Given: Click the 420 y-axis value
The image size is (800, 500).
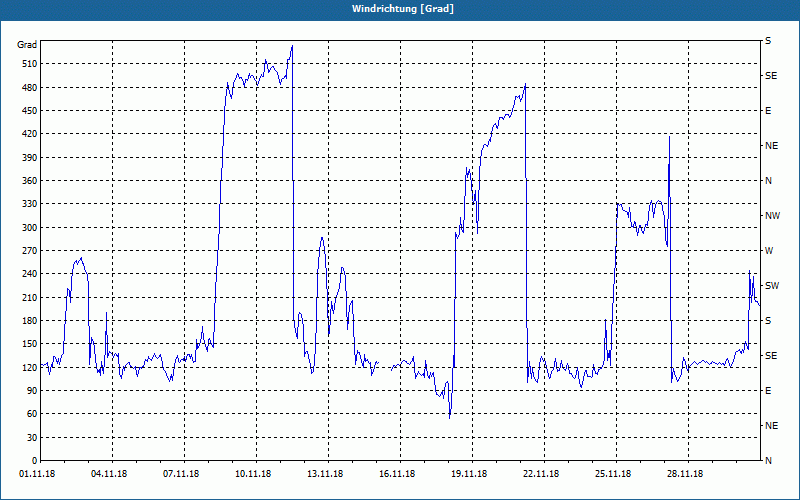Looking at the screenshot, I should click(30, 134).
